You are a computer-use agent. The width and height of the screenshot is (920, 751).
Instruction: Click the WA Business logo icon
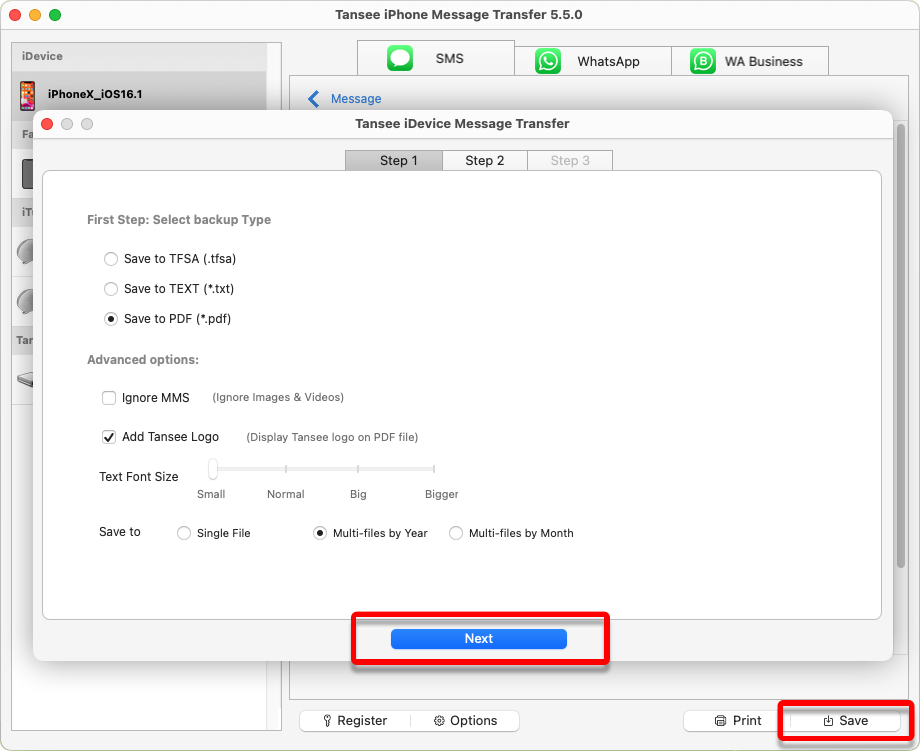click(702, 62)
